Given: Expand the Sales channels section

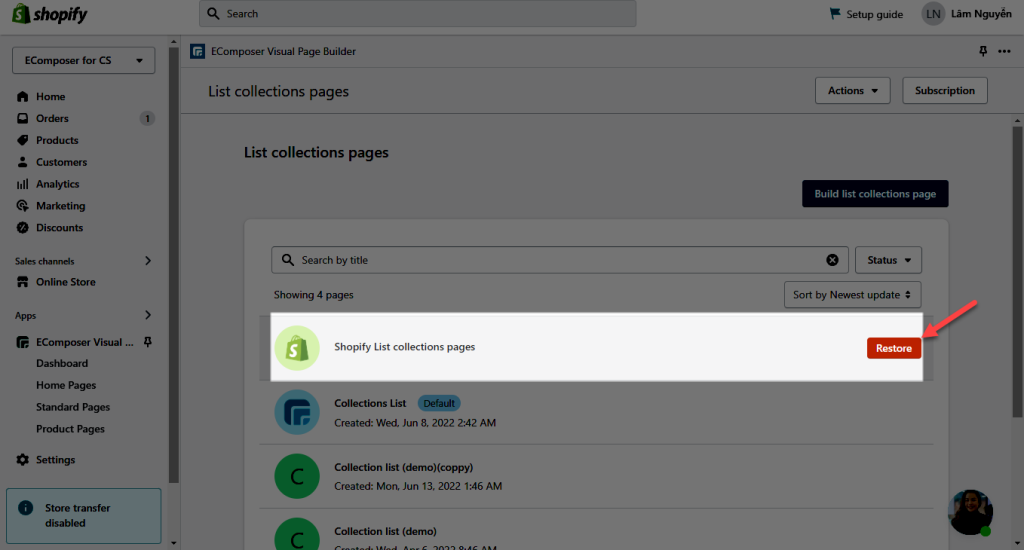Looking at the screenshot, I should click(148, 261).
